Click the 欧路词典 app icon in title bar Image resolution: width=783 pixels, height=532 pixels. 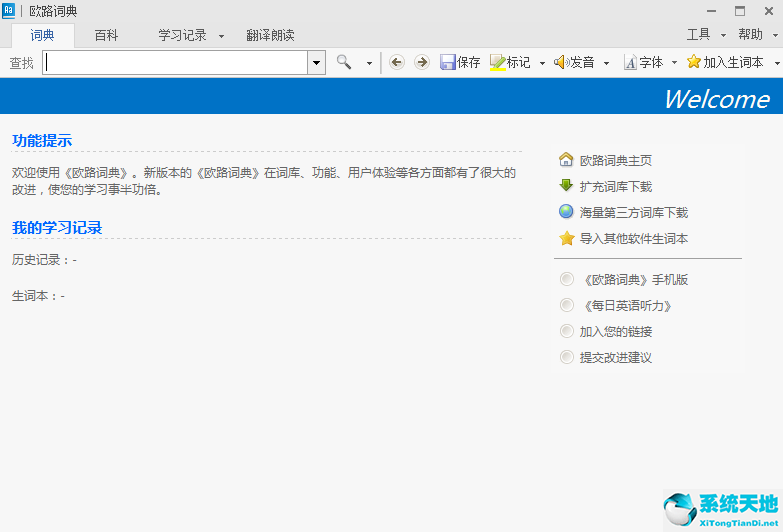(8, 11)
